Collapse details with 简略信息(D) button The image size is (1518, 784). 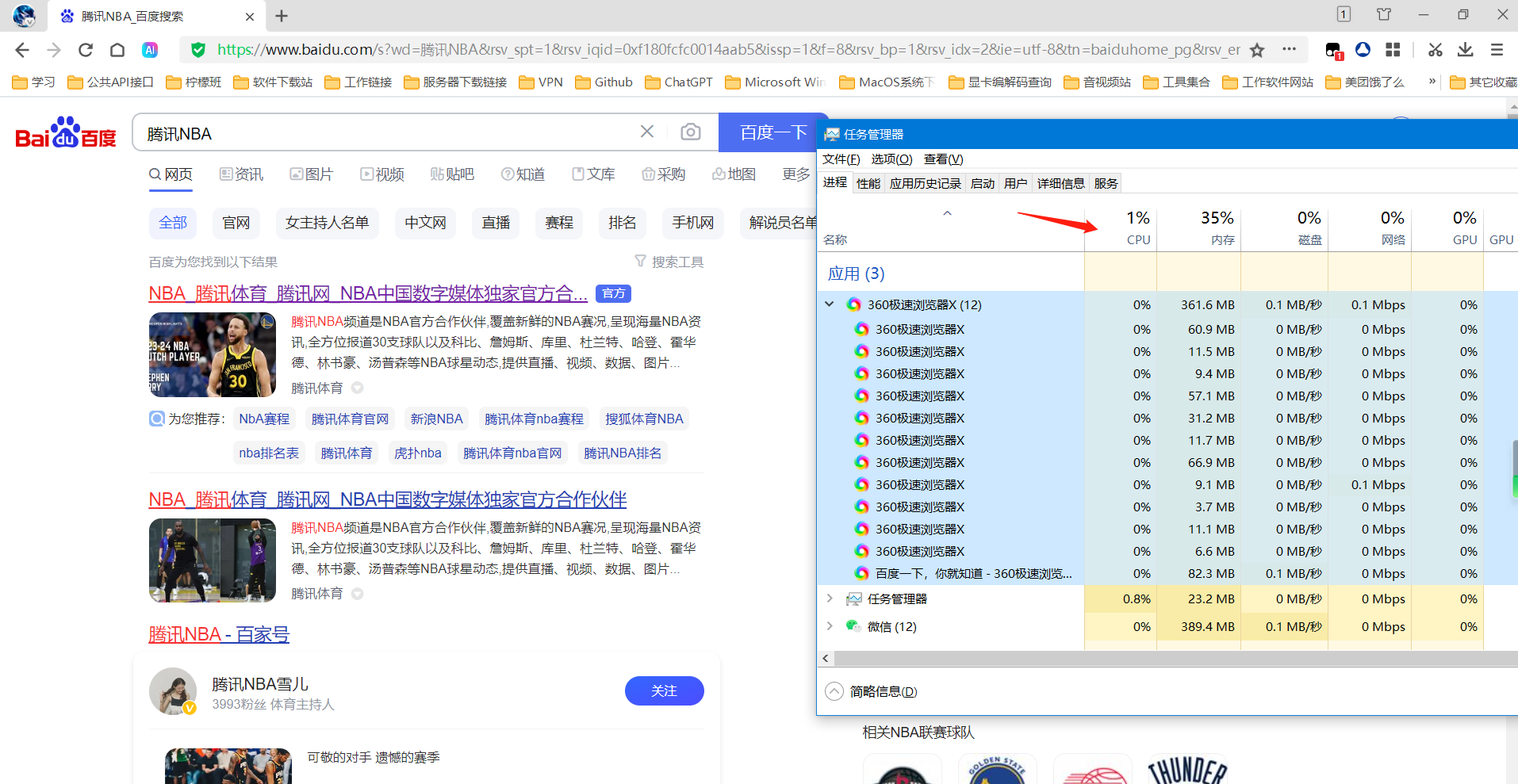tap(872, 691)
